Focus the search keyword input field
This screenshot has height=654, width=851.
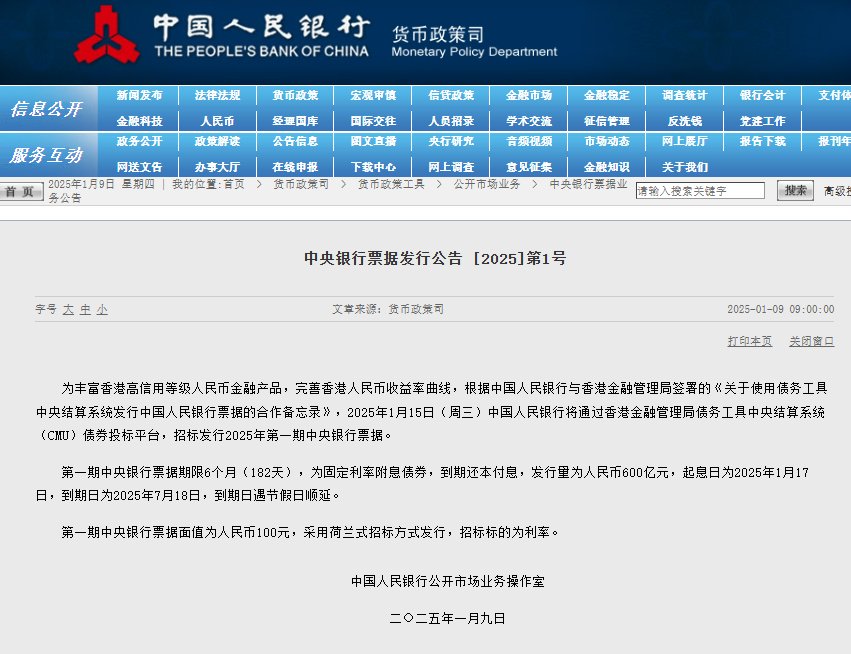point(700,191)
